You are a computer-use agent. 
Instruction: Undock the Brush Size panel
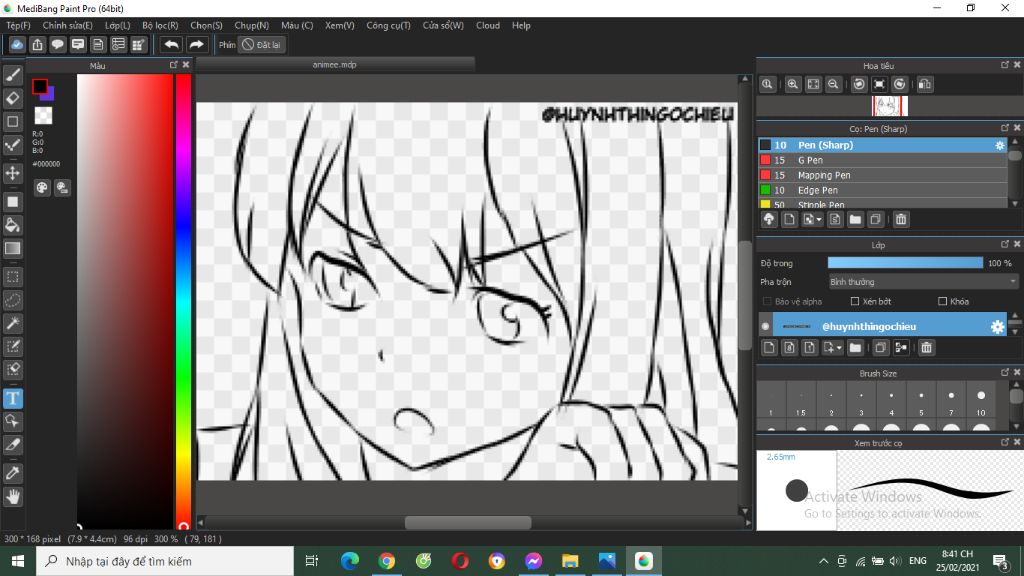[x=1005, y=372]
